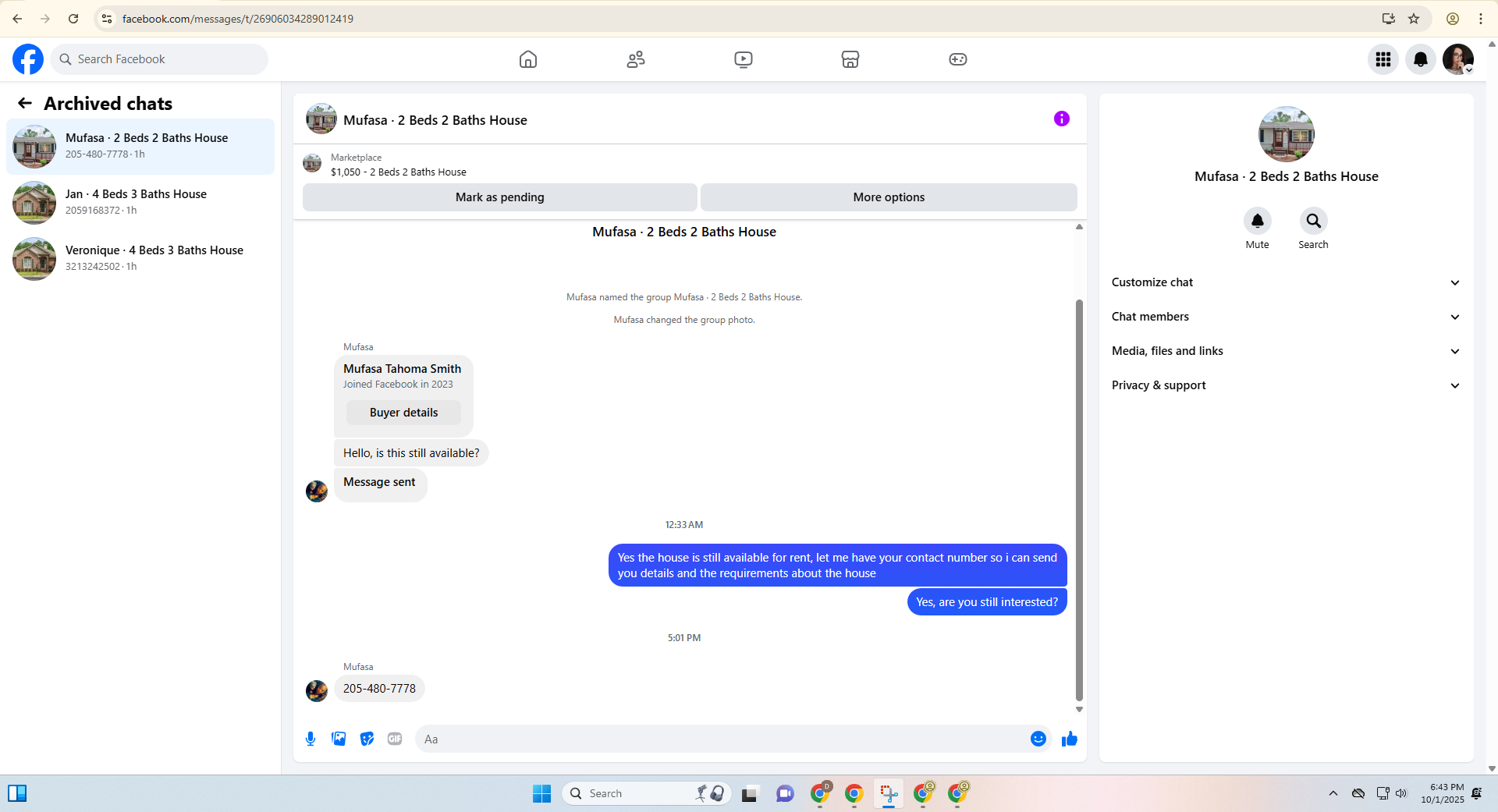
Task: Open the Friends icon in top navigation
Action: (636, 59)
